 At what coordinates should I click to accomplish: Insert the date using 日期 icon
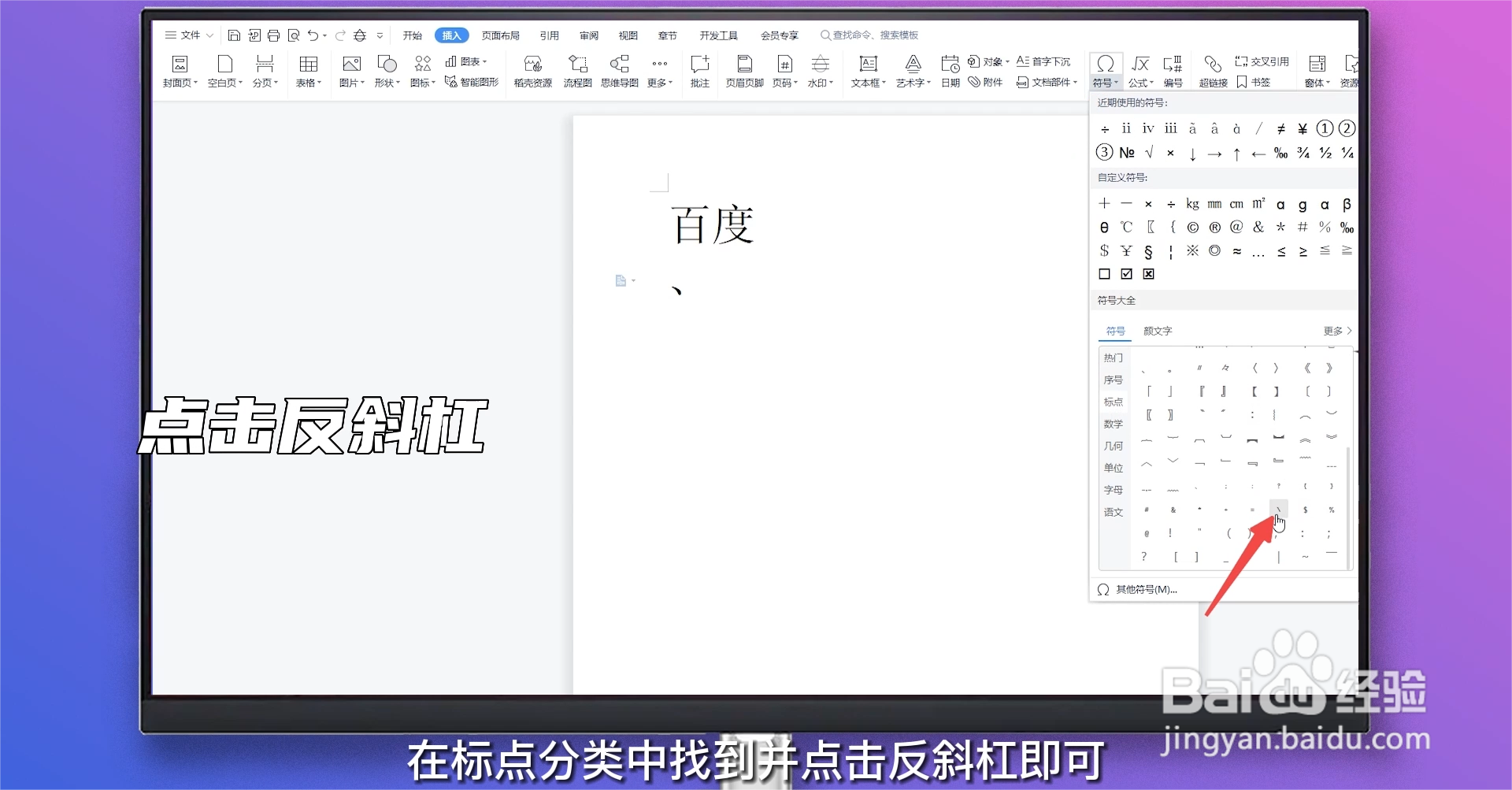950,70
